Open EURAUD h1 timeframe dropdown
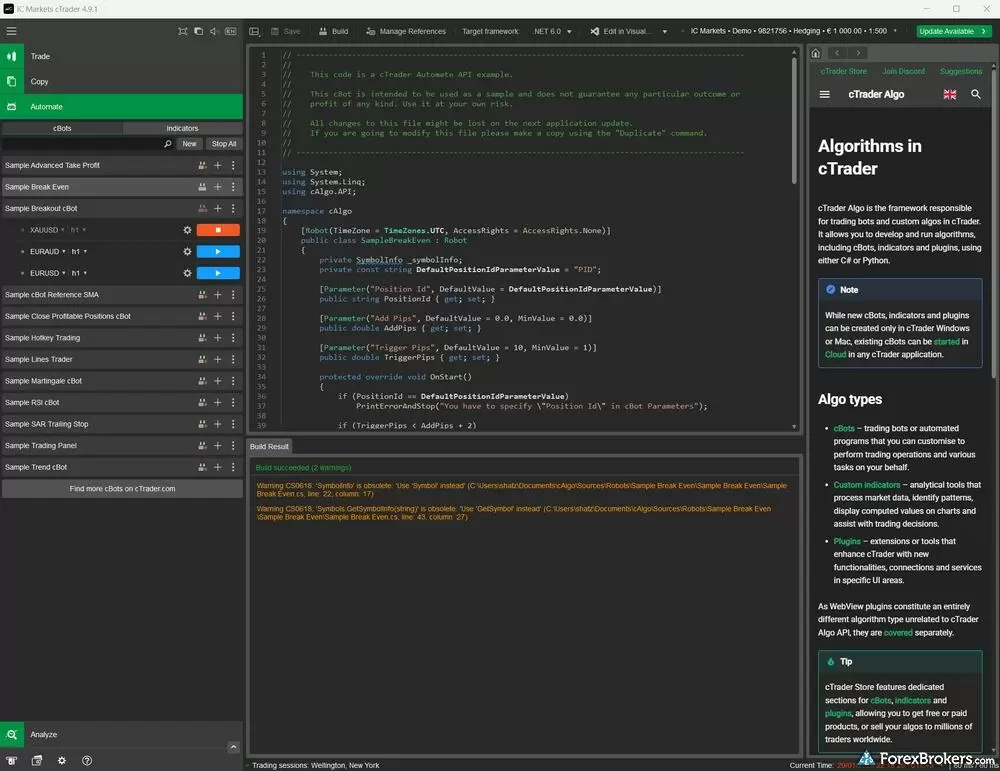Image resolution: width=1000 pixels, height=771 pixels. click(x=79, y=252)
